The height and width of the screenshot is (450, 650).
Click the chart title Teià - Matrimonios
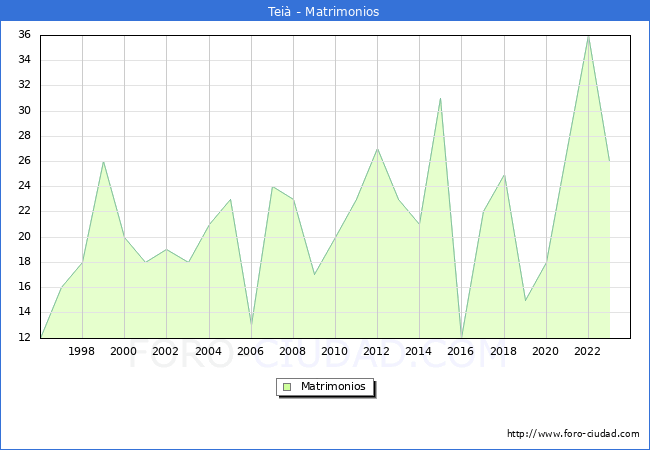click(323, 11)
